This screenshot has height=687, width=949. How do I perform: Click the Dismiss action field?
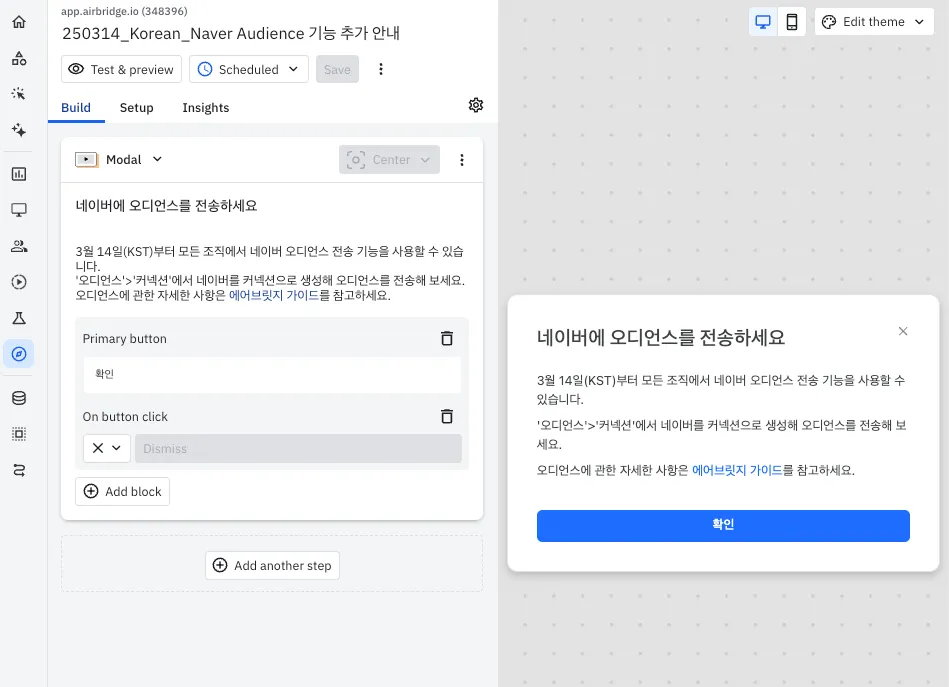click(x=298, y=449)
